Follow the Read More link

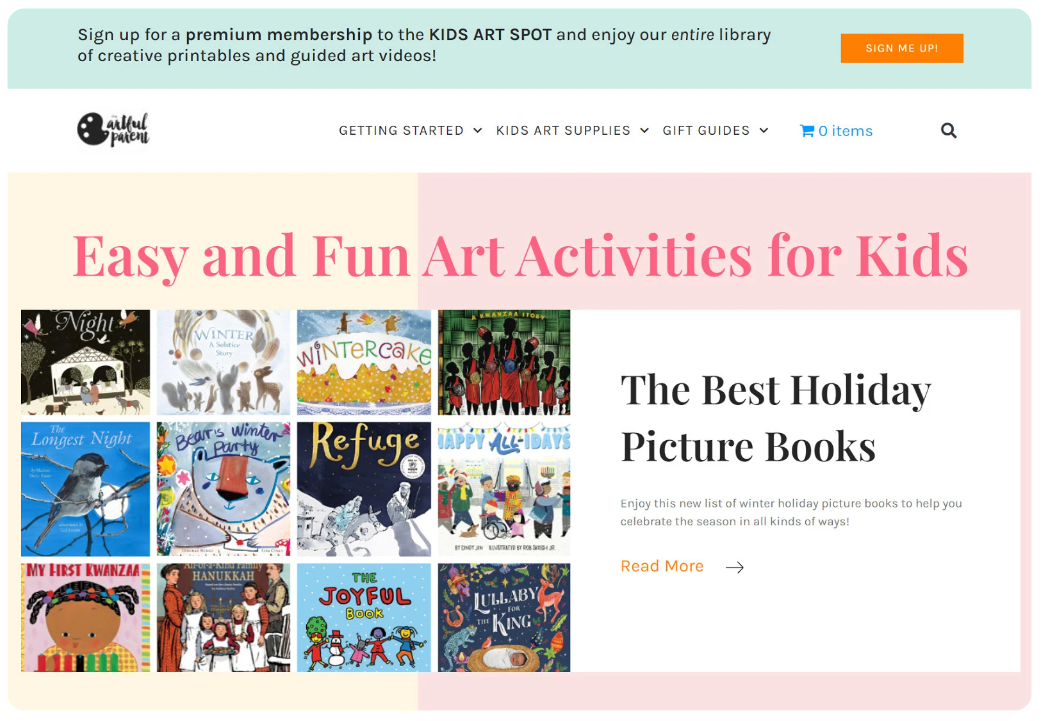[662, 566]
